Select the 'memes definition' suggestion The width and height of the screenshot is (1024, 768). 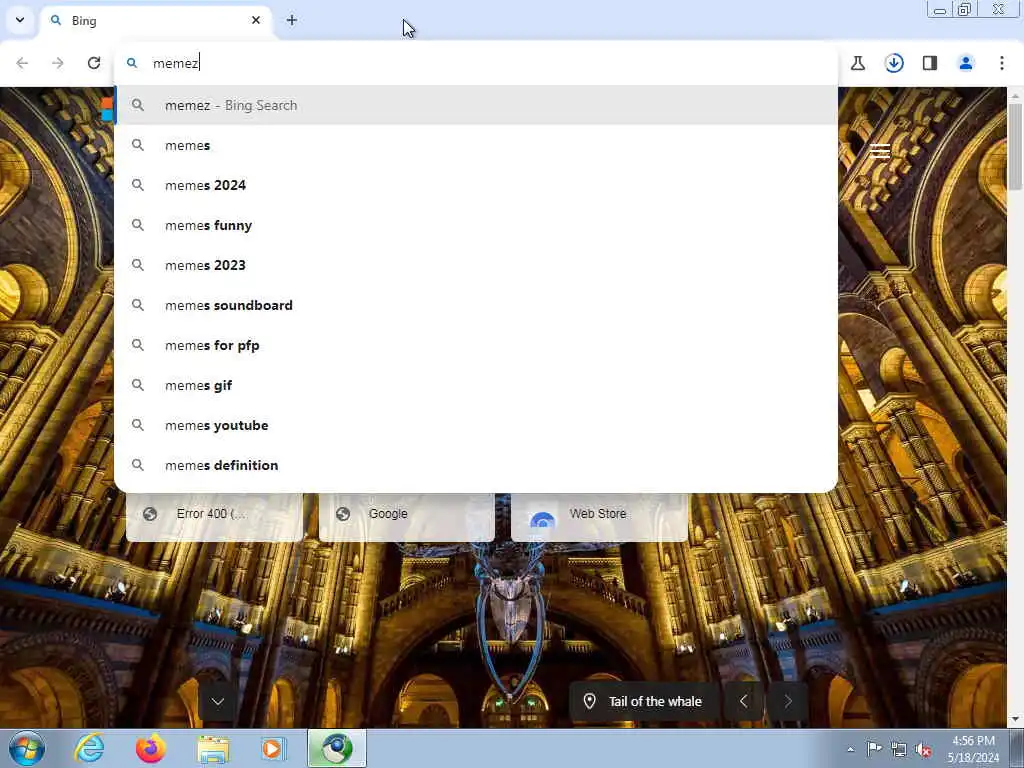click(x=476, y=465)
